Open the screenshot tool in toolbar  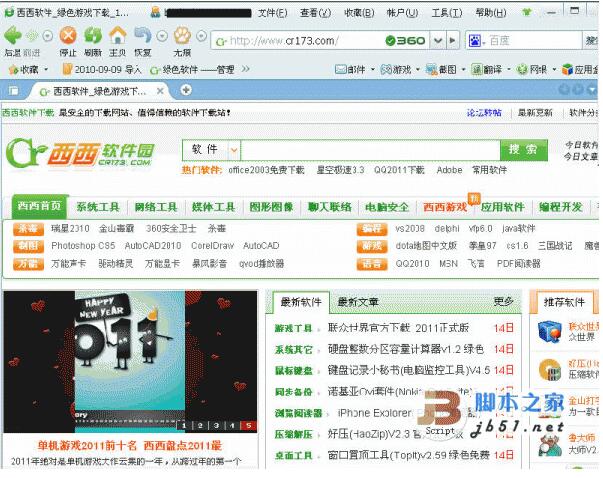tap(441, 70)
